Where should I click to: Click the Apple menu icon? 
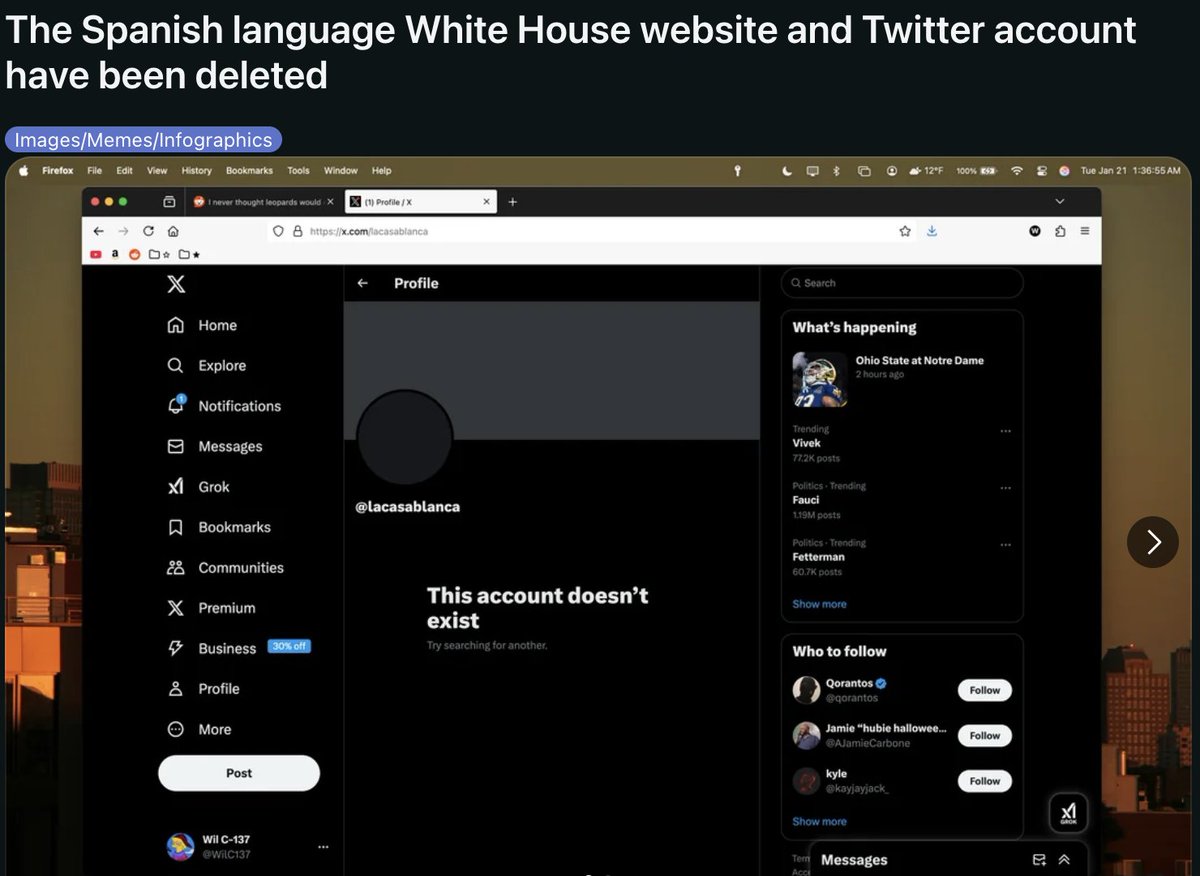tap(22, 171)
